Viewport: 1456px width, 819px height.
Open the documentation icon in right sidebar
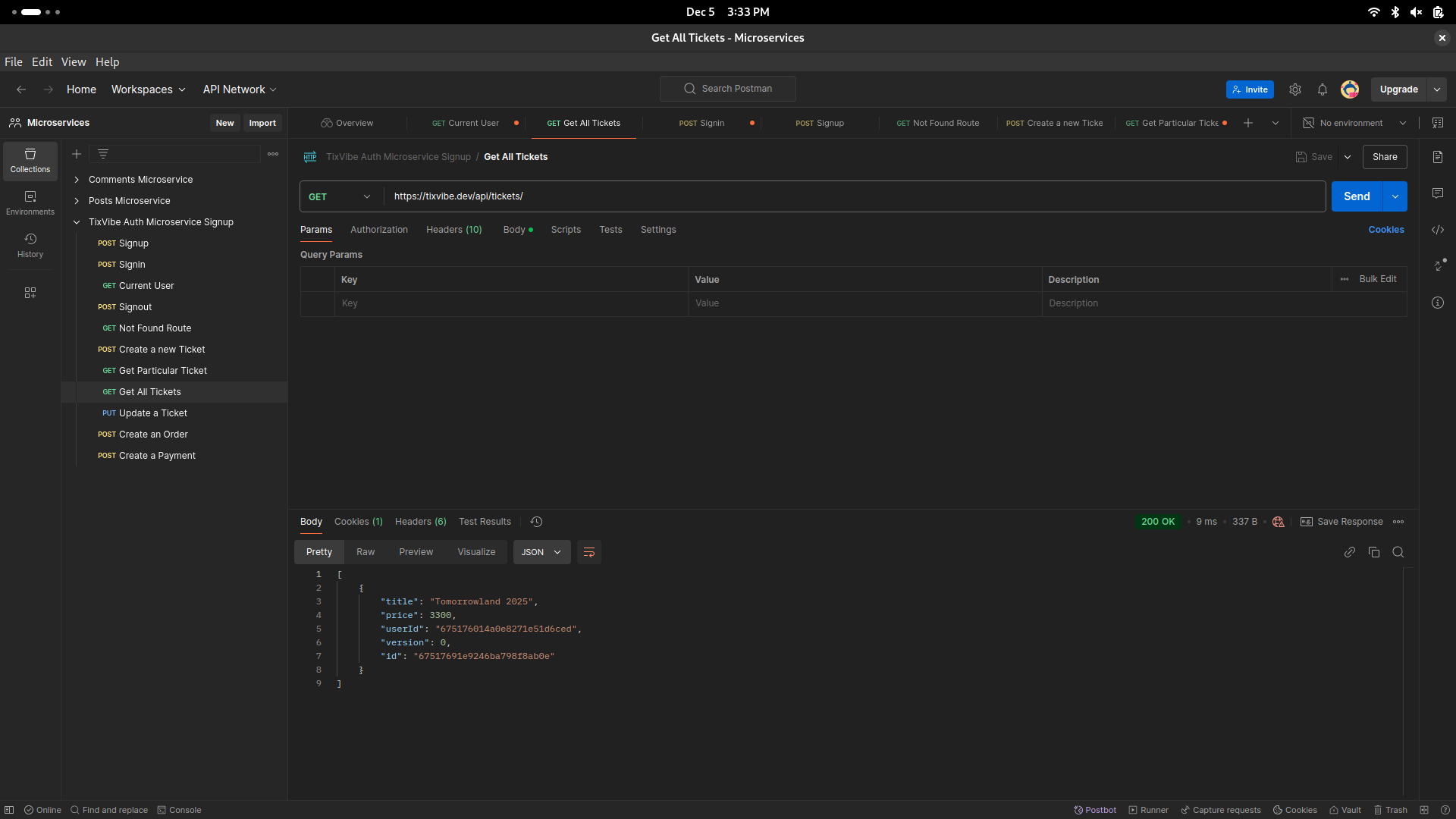click(x=1438, y=157)
